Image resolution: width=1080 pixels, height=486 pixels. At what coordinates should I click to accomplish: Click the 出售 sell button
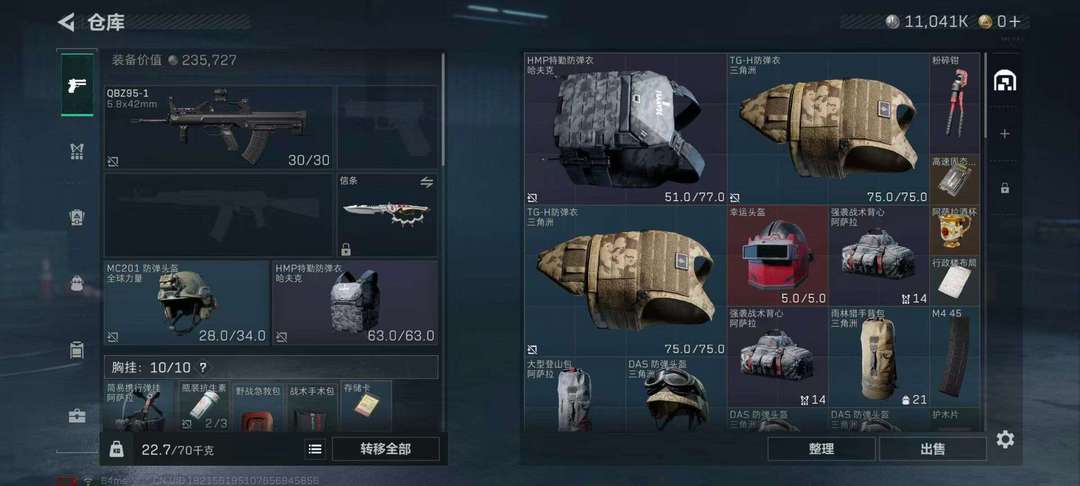click(x=933, y=449)
